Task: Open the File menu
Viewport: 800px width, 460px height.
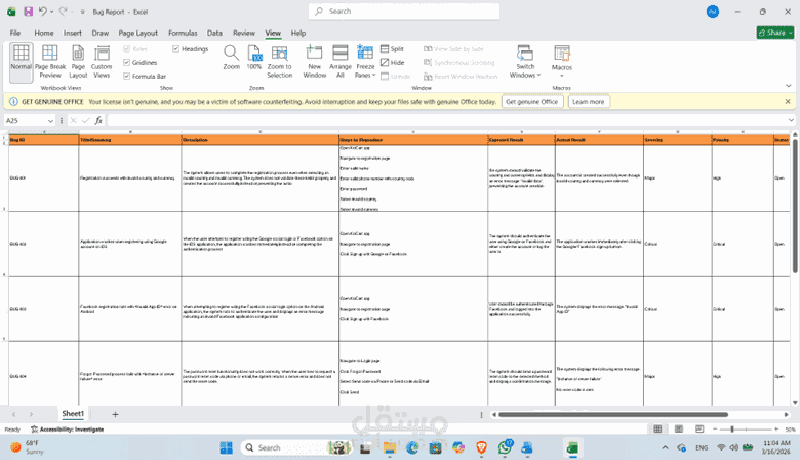Action: point(15,33)
